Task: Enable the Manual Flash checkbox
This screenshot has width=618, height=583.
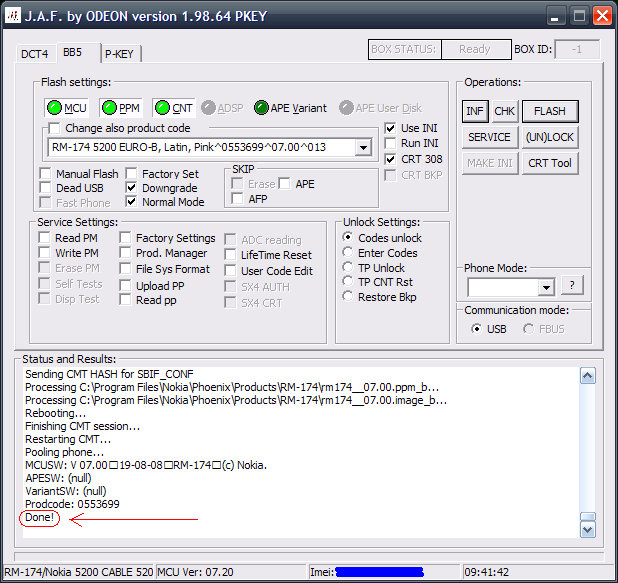Action: (x=45, y=173)
